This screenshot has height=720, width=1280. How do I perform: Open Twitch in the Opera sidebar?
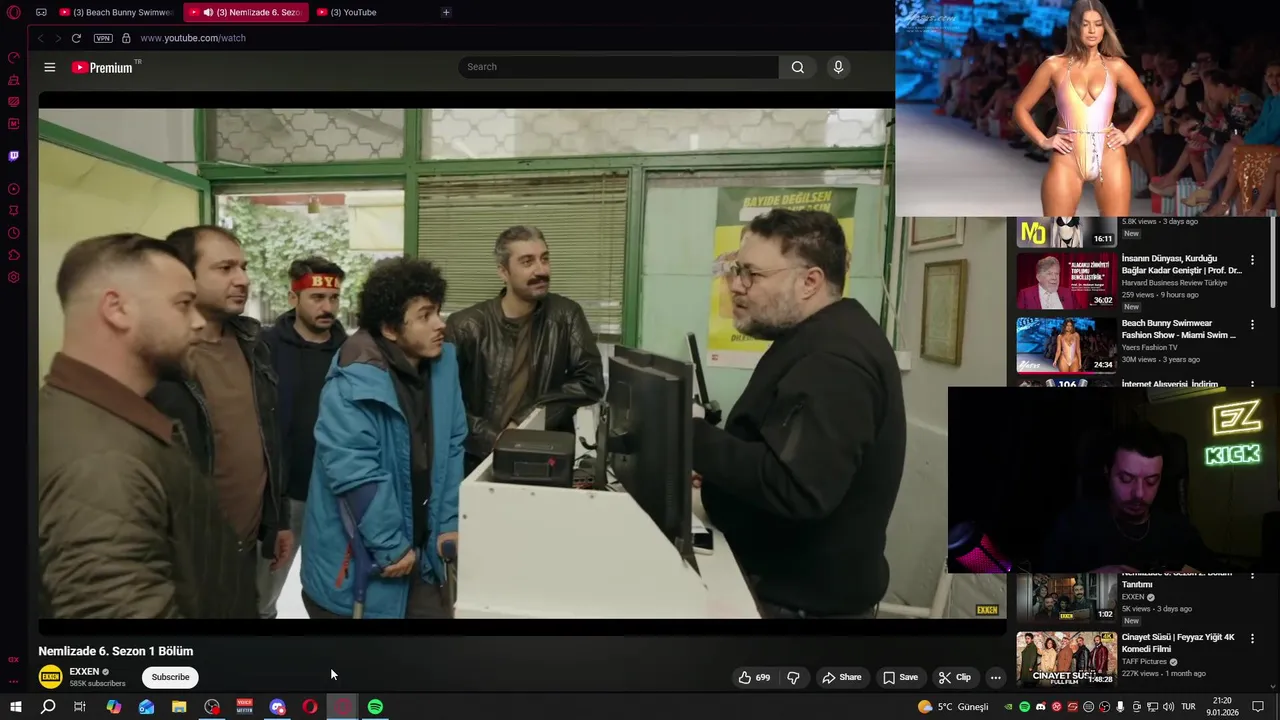pyautogui.click(x=14, y=156)
